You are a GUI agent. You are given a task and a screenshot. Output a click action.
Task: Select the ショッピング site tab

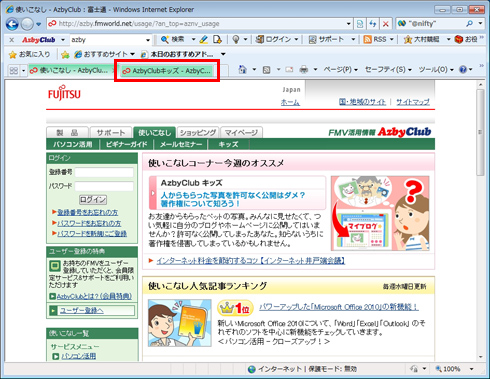[x=198, y=133]
